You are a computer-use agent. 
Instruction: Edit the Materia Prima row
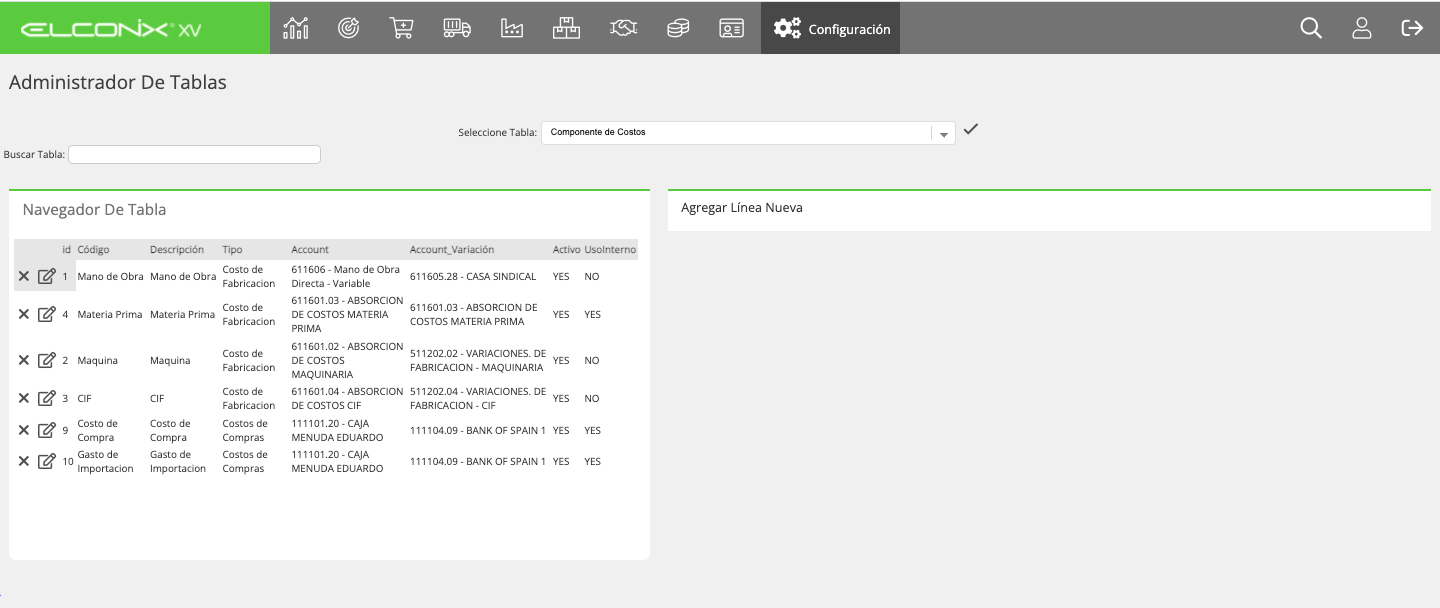pyautogui.click(x=46, y=314)
